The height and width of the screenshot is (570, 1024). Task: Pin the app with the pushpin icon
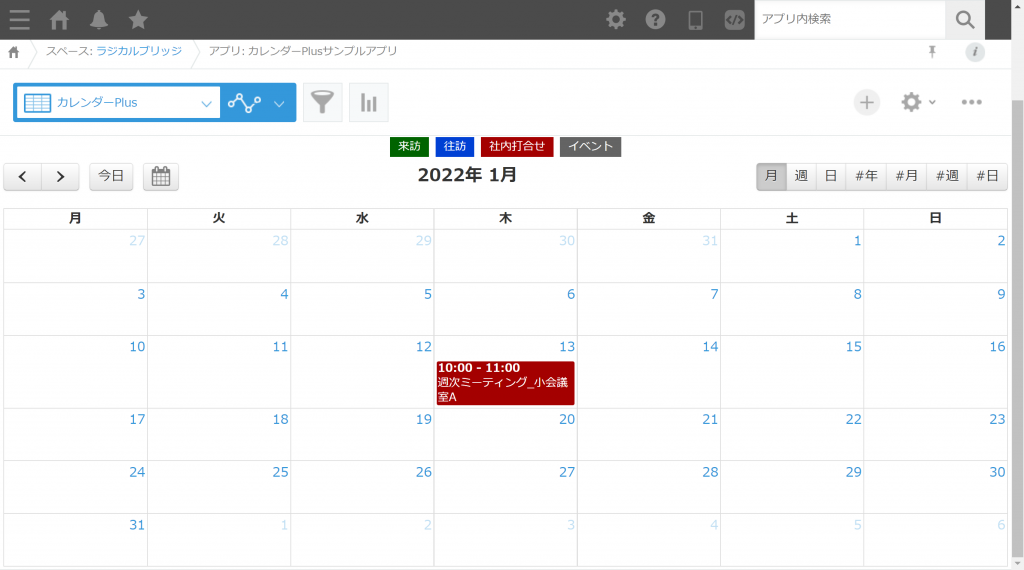[x=932, y=52]
